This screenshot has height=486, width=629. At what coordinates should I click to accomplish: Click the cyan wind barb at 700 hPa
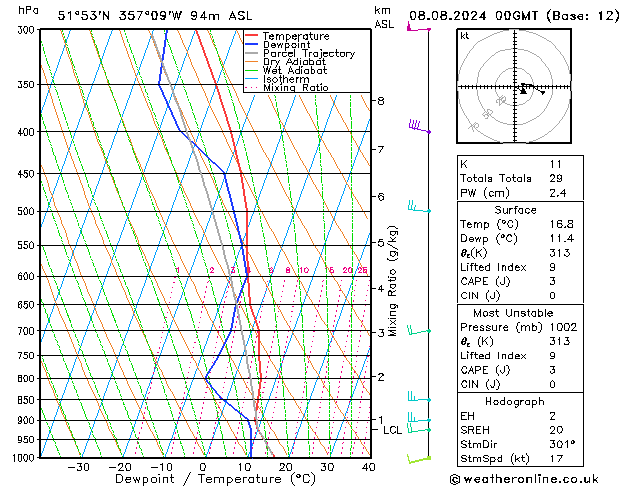click(x=419, y=330)
